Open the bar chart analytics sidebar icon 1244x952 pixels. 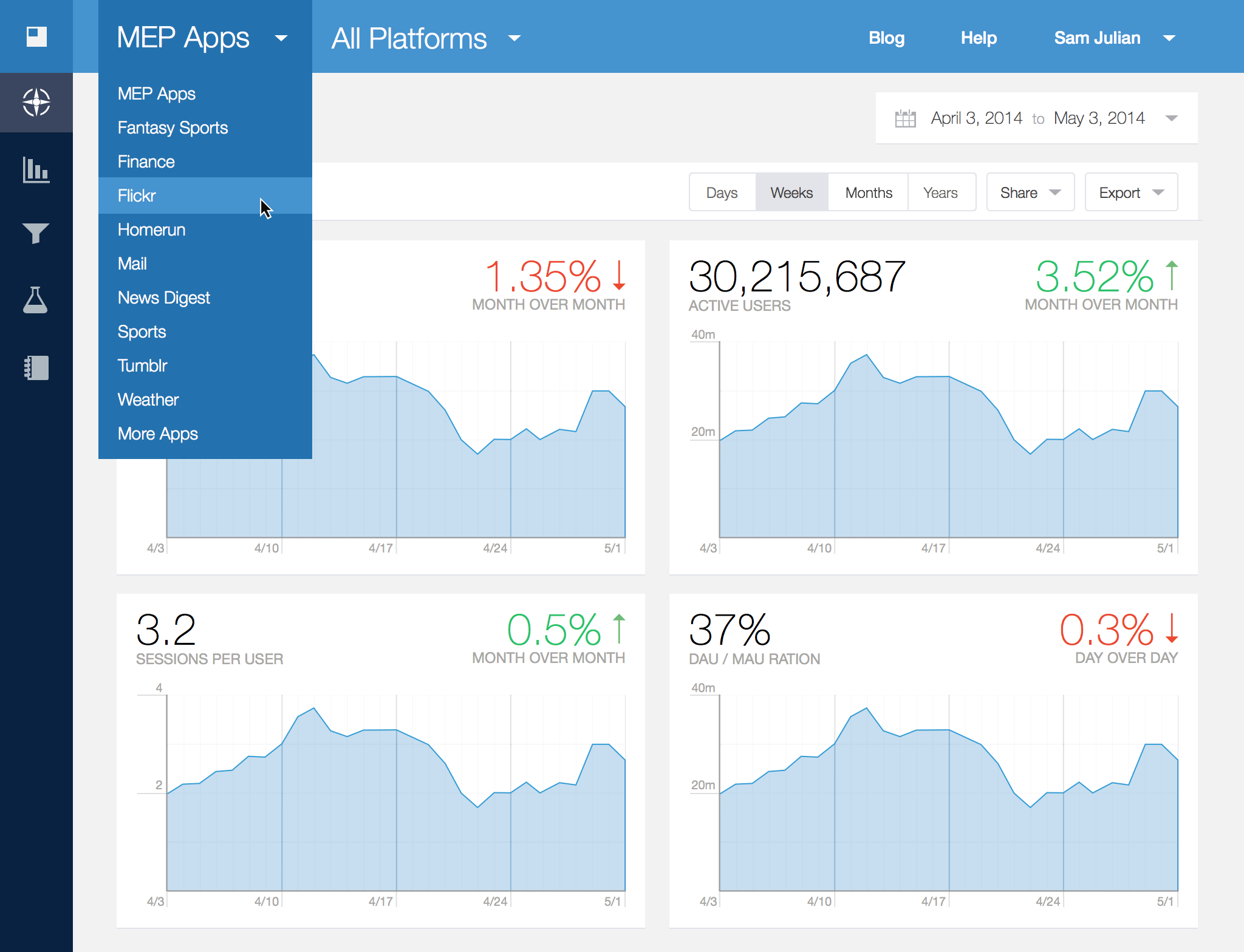coord(36,169)
